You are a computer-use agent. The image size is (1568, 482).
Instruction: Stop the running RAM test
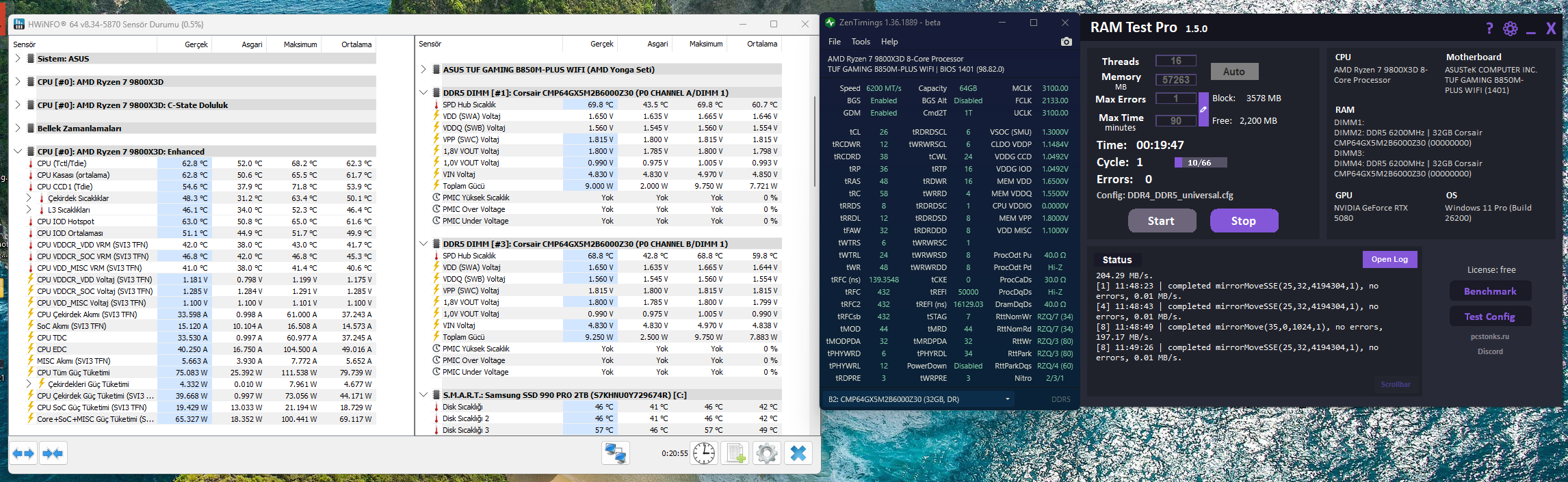pos(1244,221)
